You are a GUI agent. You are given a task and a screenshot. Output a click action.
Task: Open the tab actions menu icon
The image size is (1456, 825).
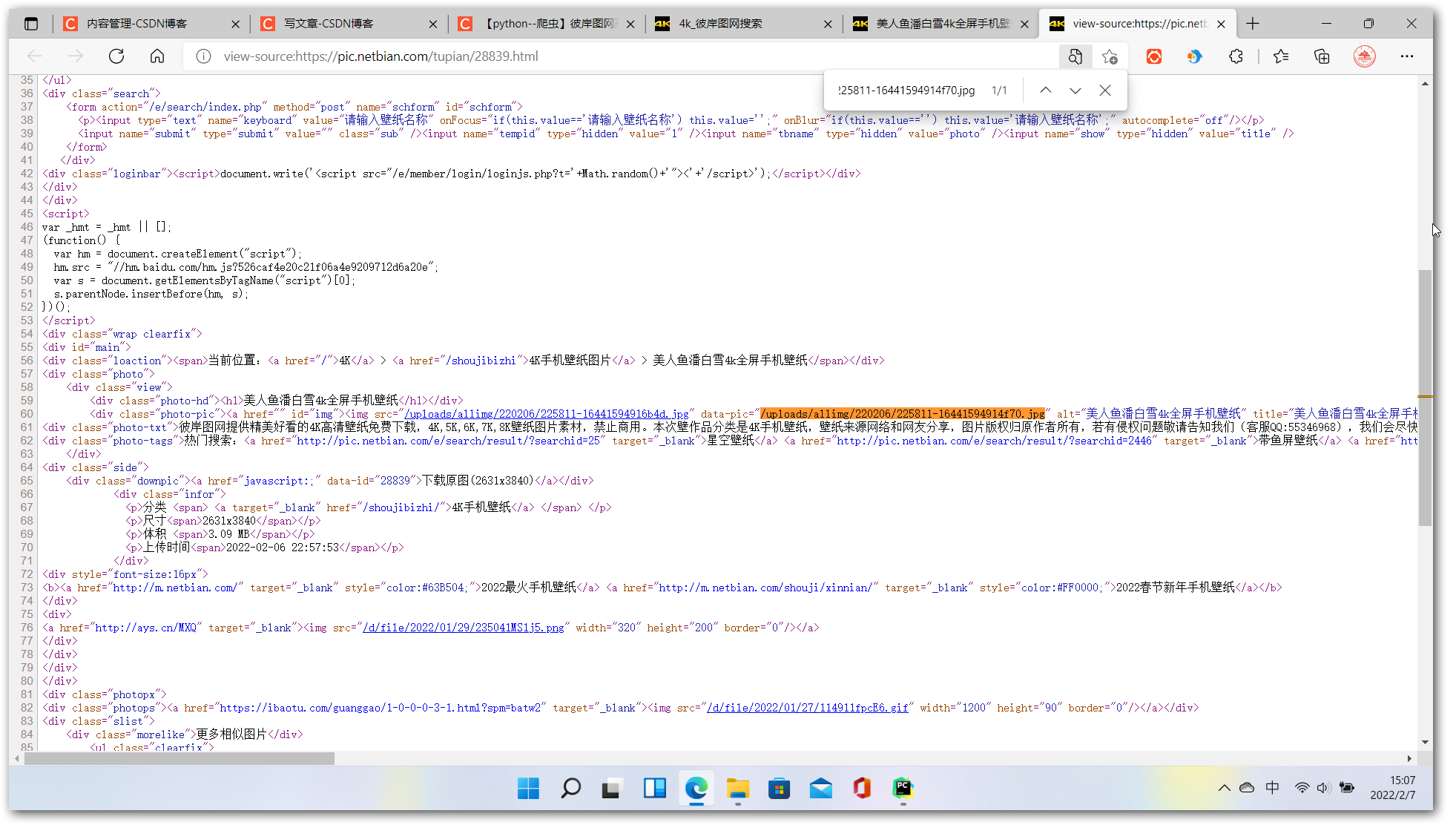(x=31, y=24)
